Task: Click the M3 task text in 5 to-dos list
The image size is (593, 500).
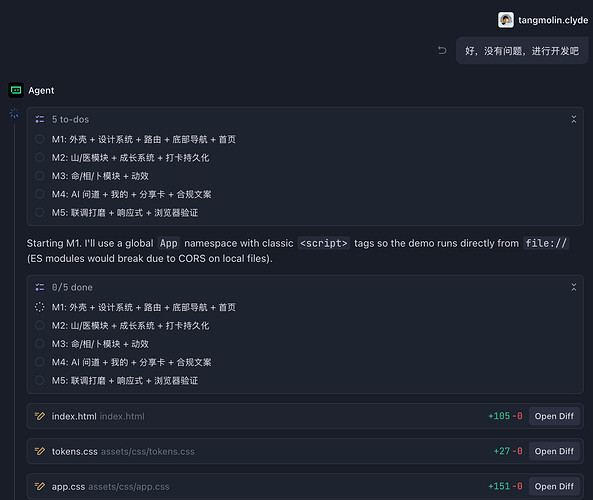Action: coord(100,176)
